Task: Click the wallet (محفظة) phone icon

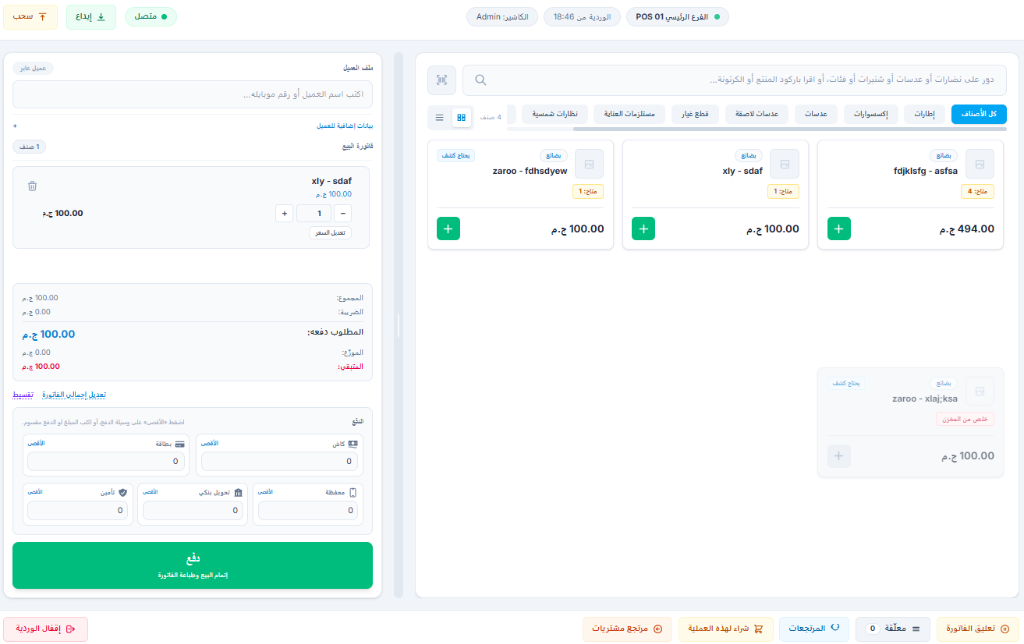Action: pyautogui.click(x=353, y=492)
